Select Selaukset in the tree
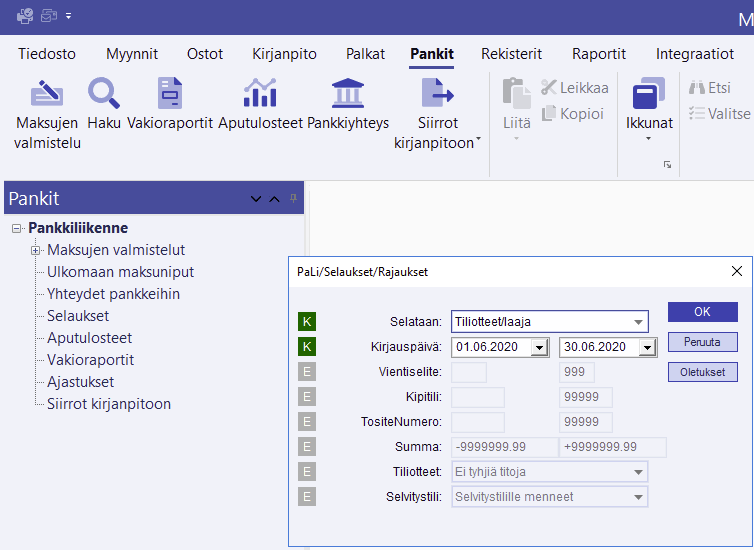This screenshot has height=550, width=754. tap(78, 316)
